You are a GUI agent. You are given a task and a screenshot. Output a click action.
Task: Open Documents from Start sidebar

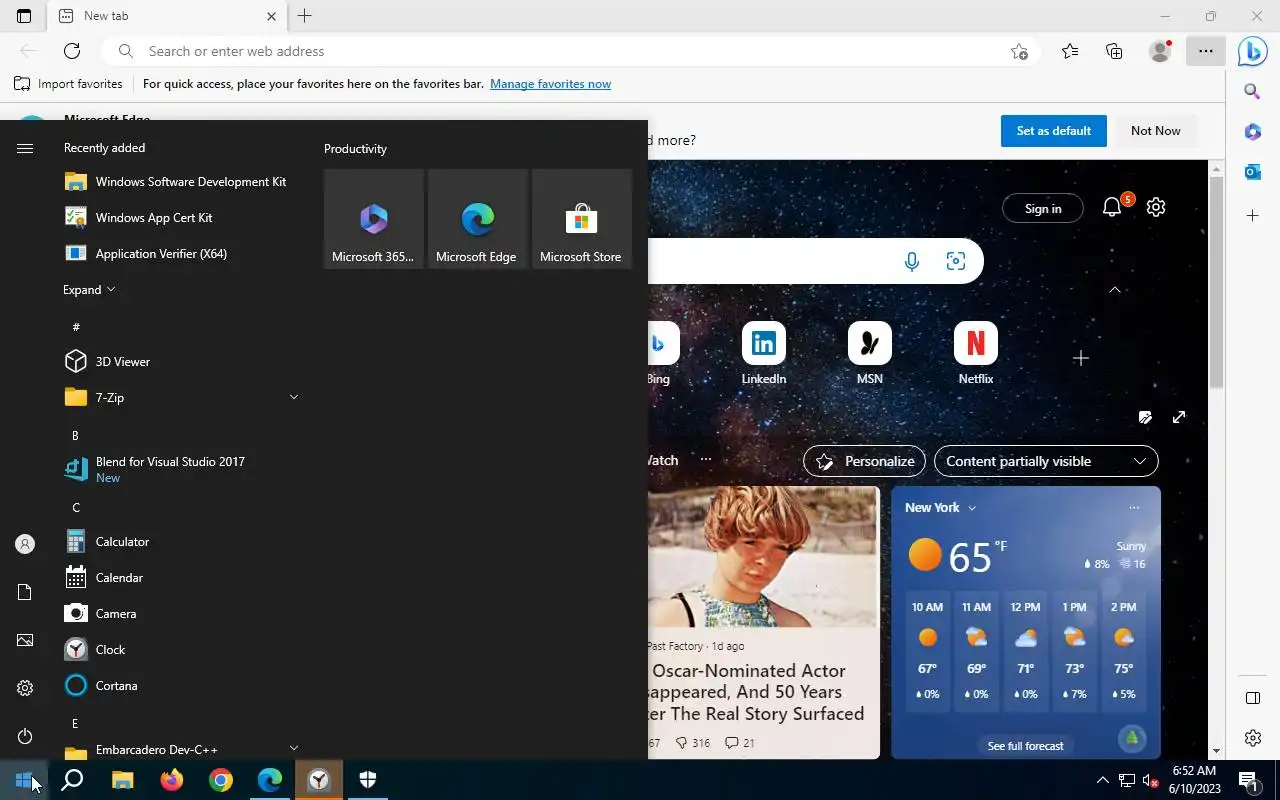pyautogui.click(x=25, y=592)
